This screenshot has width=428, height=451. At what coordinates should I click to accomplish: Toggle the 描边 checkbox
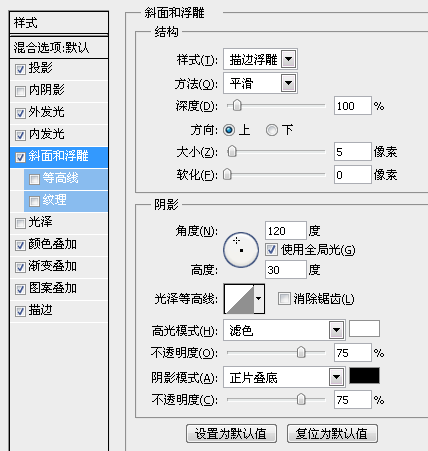point(20,311)
